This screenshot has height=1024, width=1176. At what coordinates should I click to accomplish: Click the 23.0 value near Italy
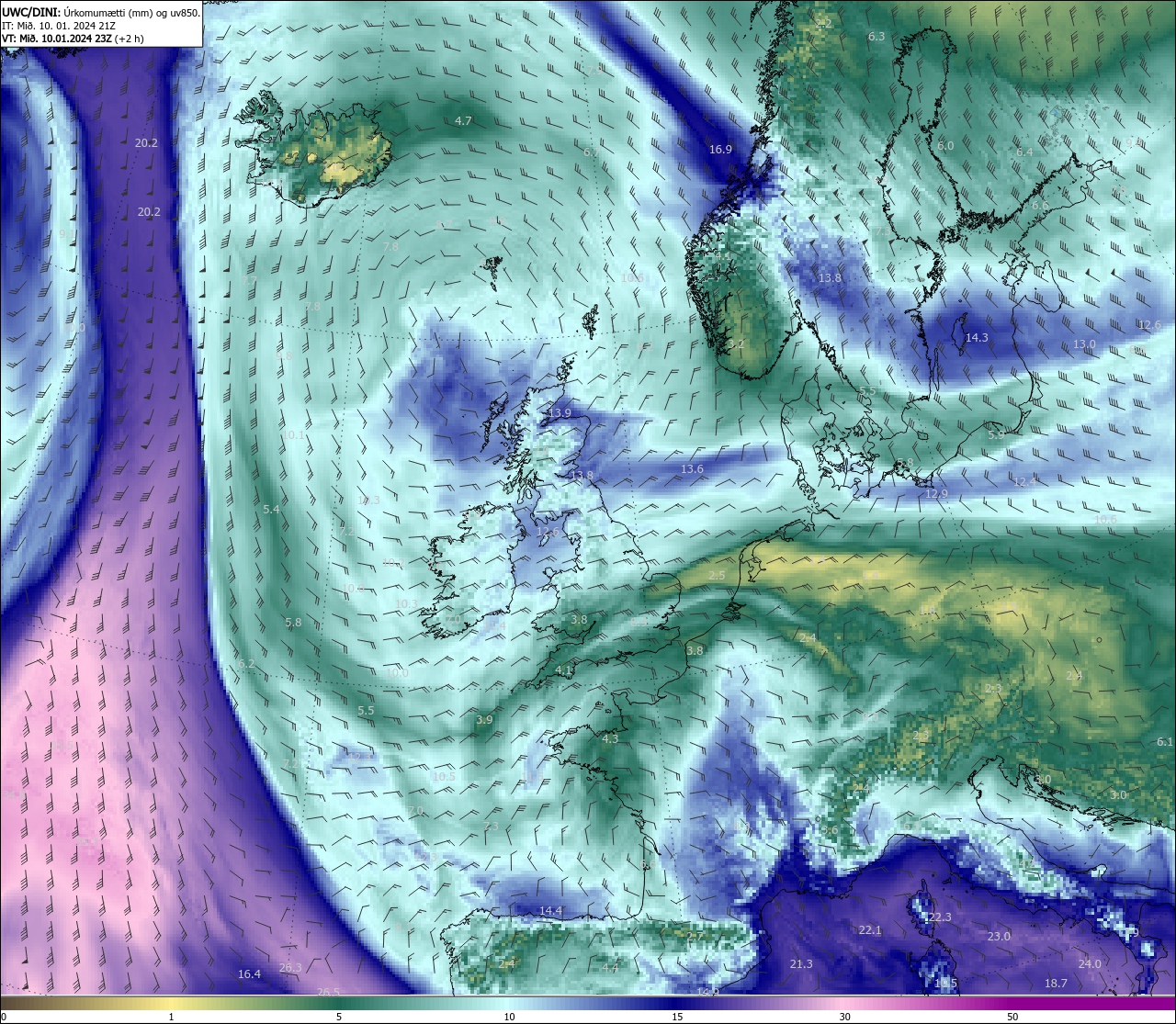point(999,937)
